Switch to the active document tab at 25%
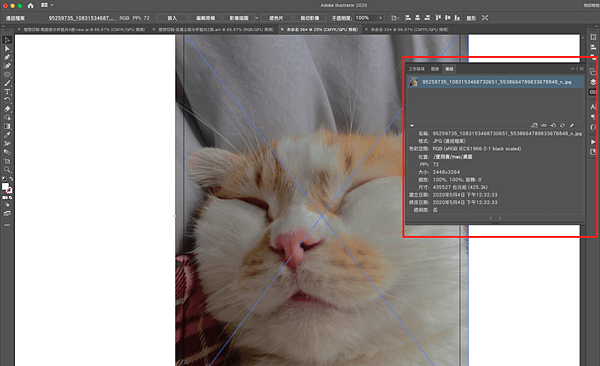 click(x=322, y=29)
